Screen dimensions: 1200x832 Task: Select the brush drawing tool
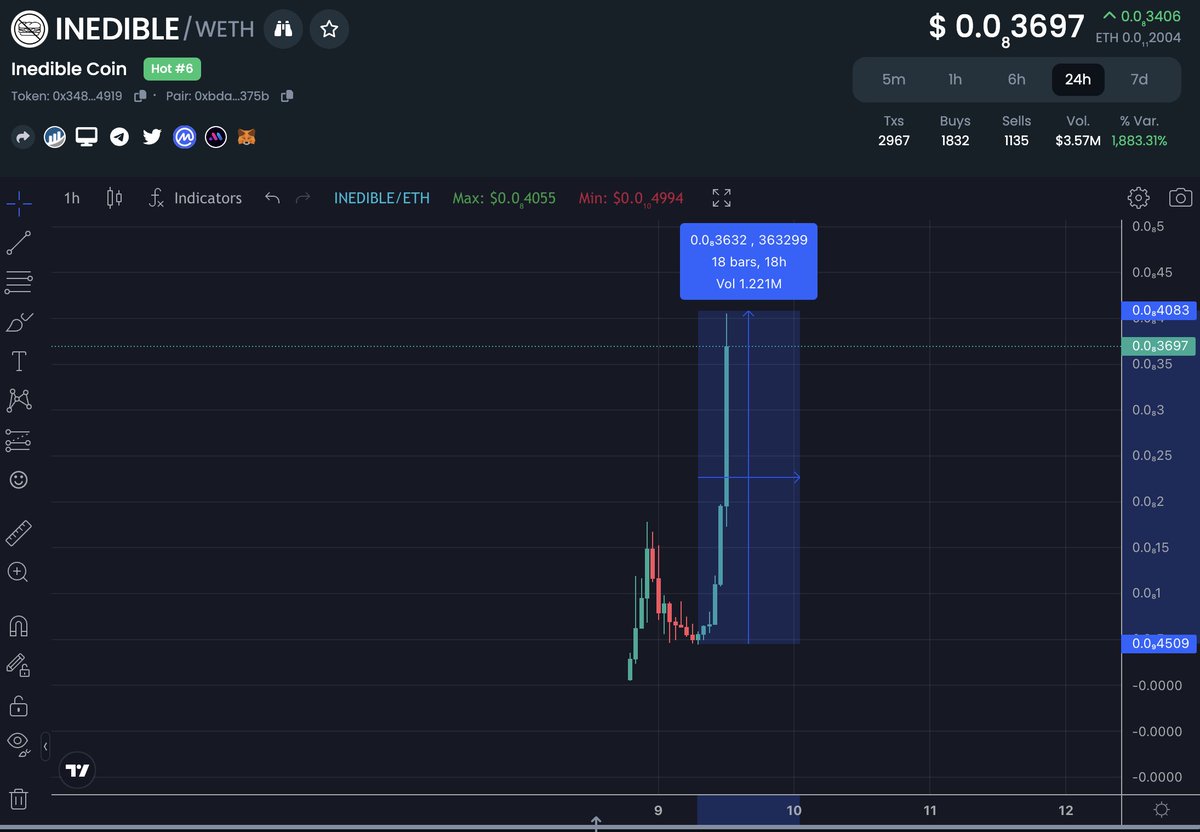(18, 321)
